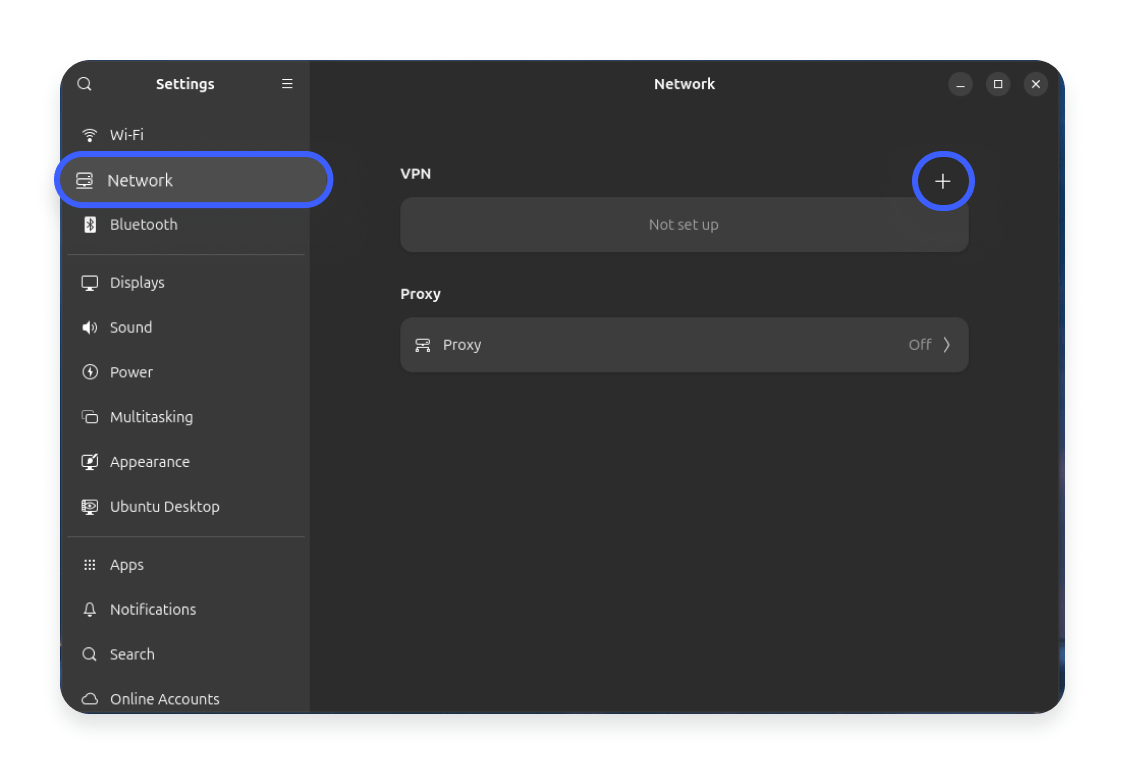Screen dimensions: 1125x774
Task: Click the Proxy router icon
Action: pyautogui.click(x=424, y=344)
